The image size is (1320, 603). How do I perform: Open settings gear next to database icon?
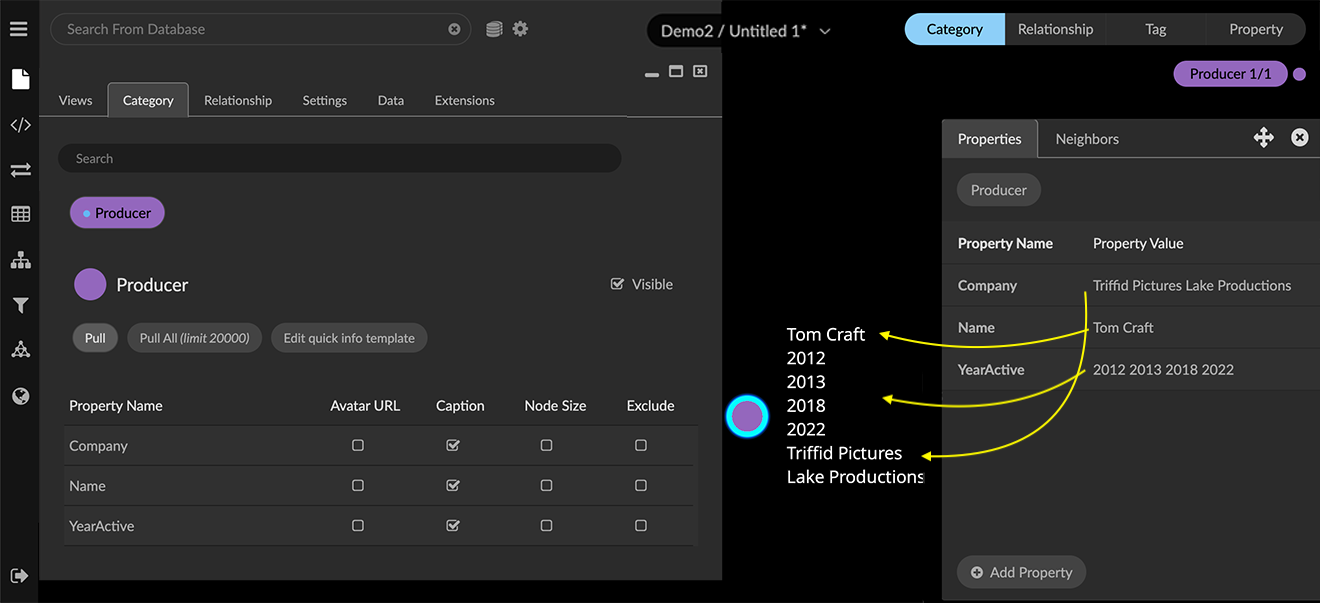(520, 29)
